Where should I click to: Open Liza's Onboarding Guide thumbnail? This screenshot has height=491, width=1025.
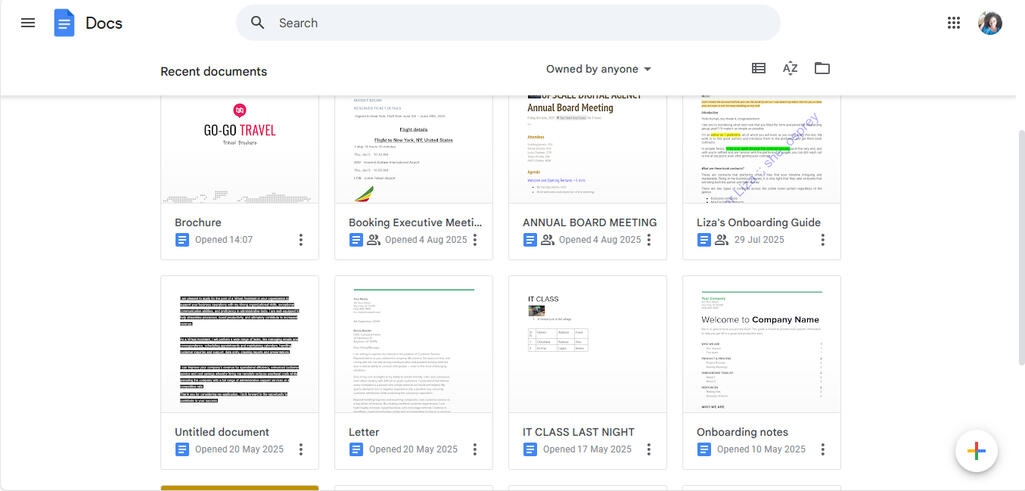click(x=762, y=150)
